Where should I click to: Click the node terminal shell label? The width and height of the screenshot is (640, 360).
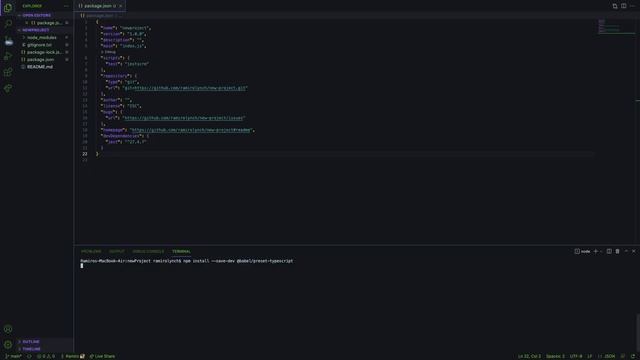582,251
